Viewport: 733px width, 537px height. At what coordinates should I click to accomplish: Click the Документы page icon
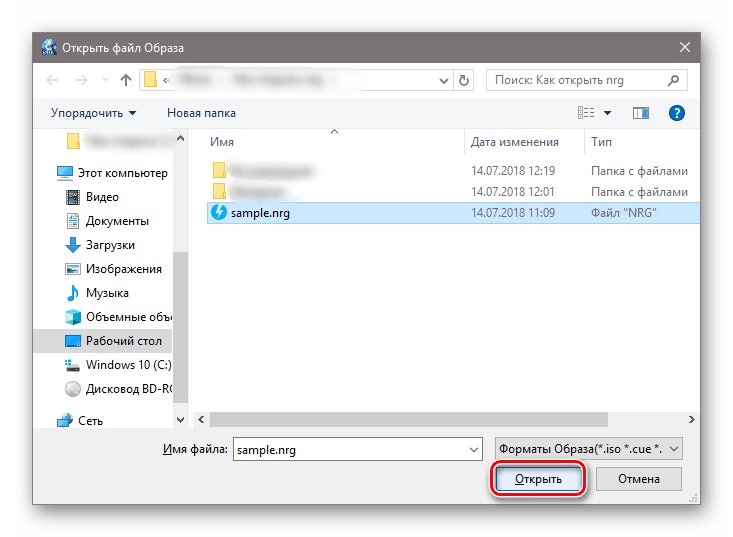click(73, 221)
